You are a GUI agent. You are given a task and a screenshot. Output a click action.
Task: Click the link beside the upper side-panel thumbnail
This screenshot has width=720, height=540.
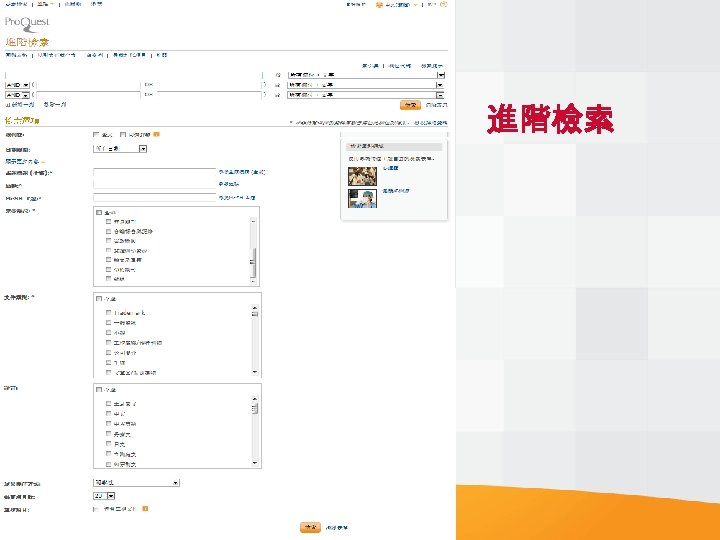coord(391,168)
